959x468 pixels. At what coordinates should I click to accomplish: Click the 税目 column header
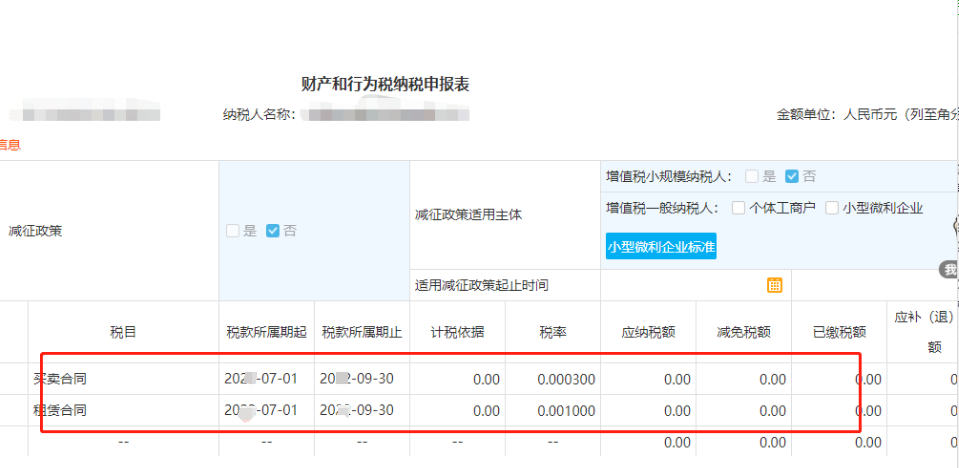coord(124,332)
